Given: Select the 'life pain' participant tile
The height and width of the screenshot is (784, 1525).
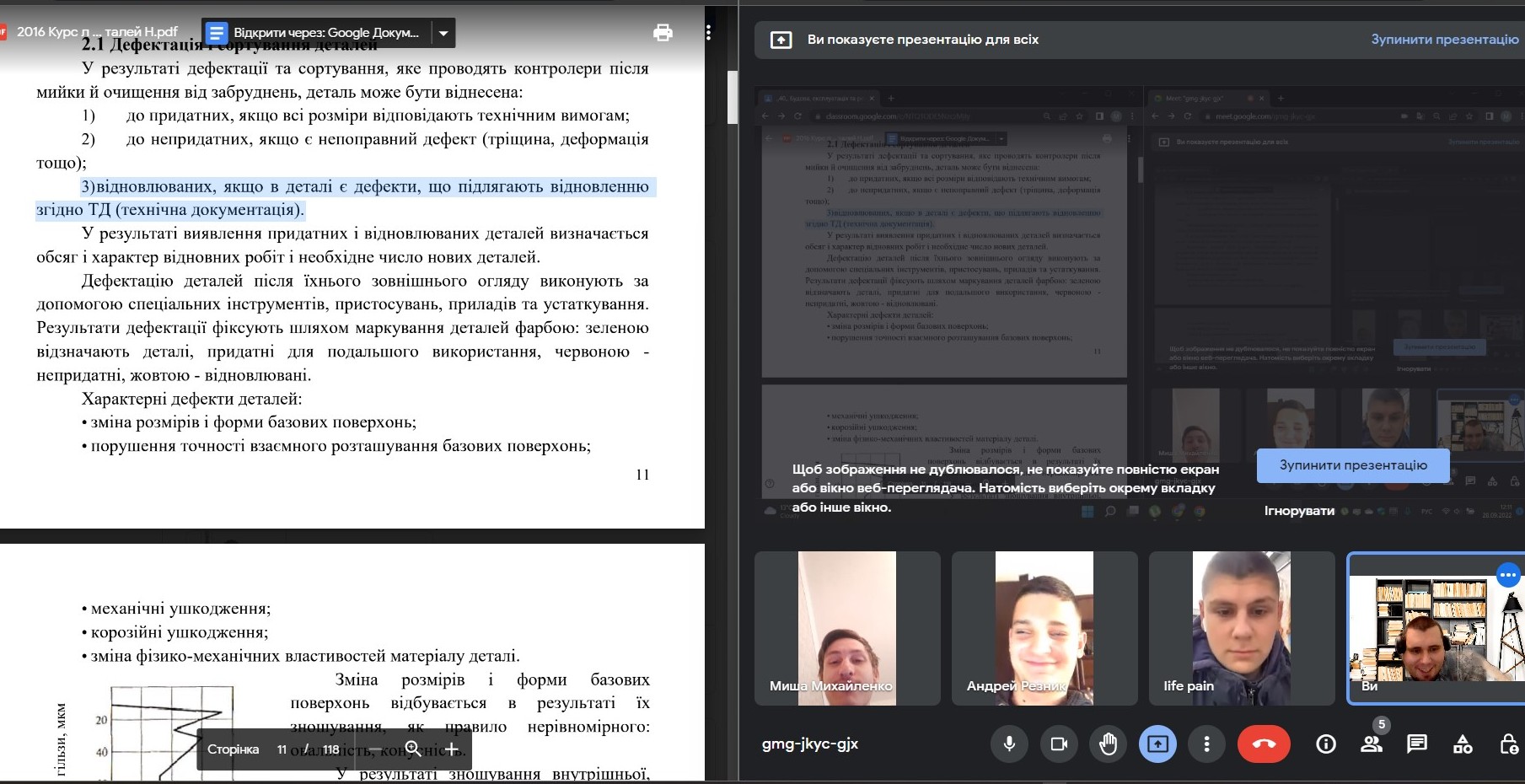Looking at the screenshot, I should coord(1242,628).
